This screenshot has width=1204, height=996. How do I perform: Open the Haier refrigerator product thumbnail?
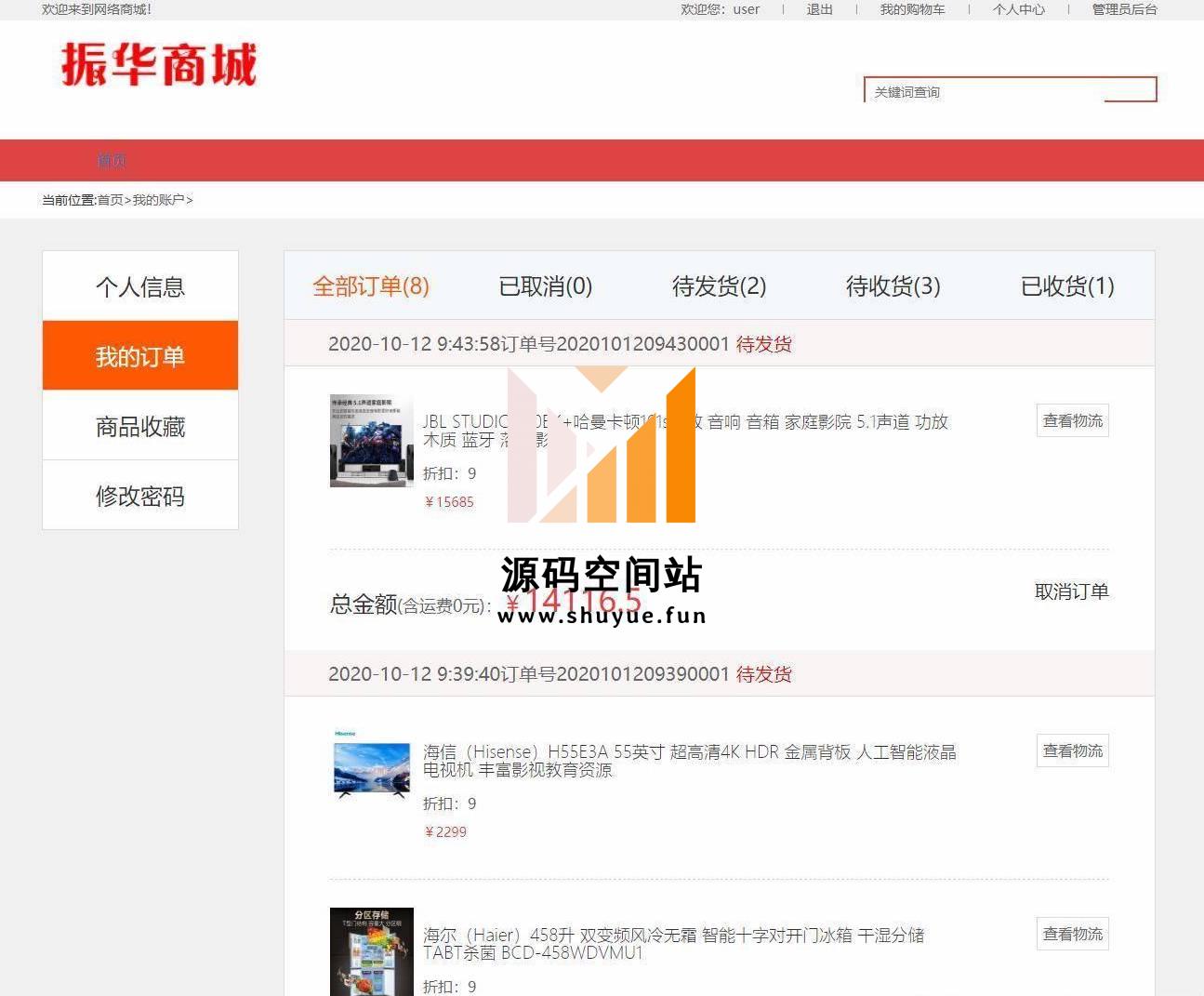[x=372, y=951]
